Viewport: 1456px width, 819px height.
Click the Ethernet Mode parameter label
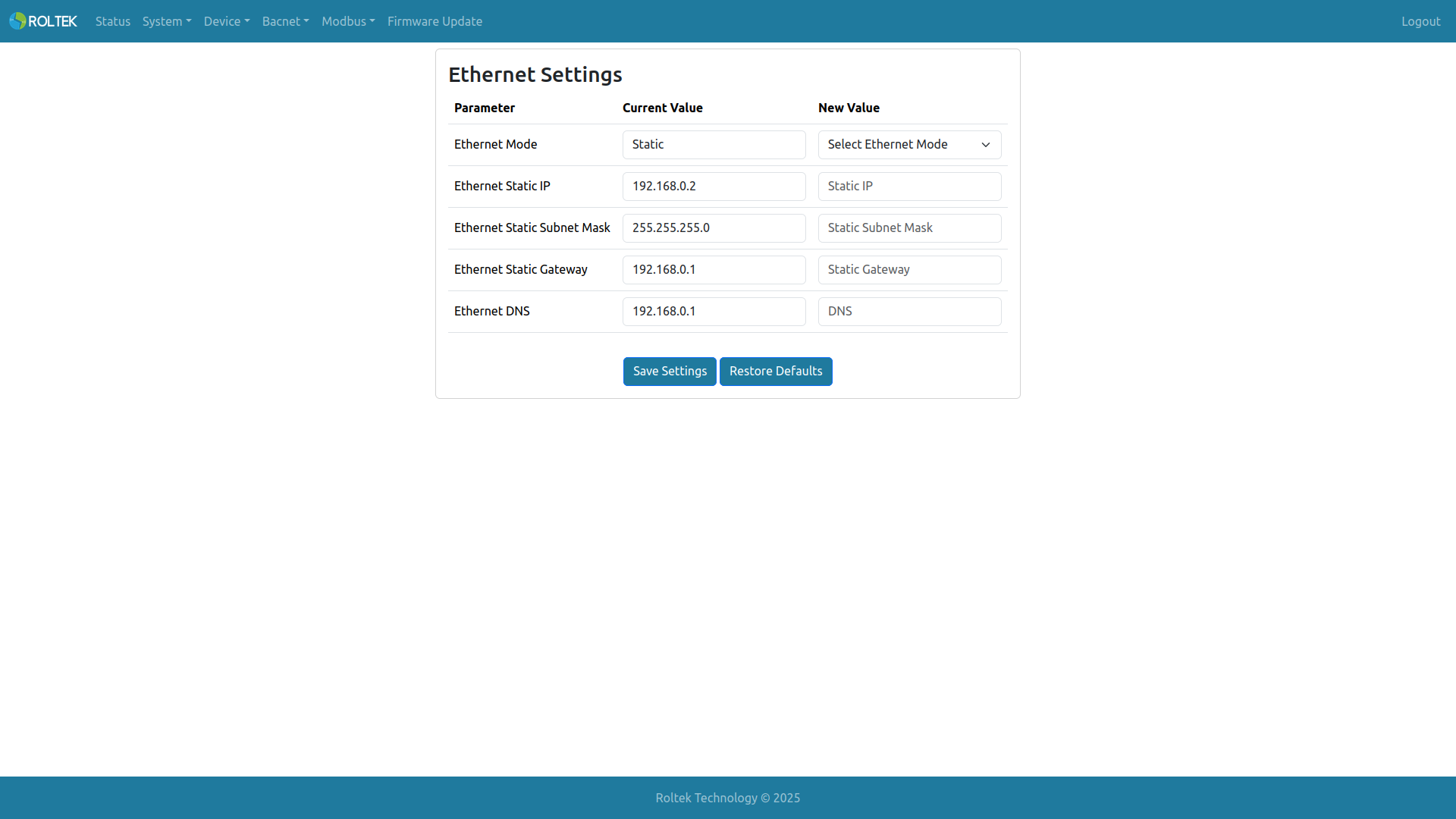tap(495, 144)
